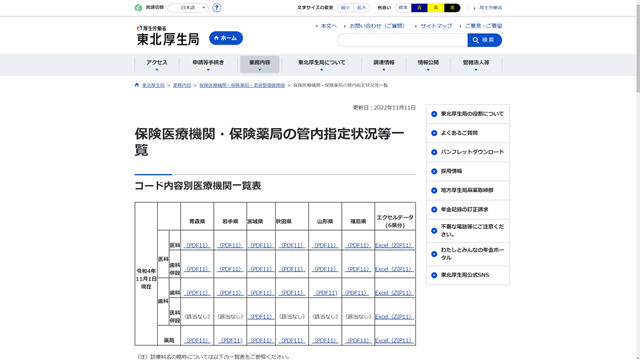Click the 業務内容 breadcrumb link

click(182, 85)
